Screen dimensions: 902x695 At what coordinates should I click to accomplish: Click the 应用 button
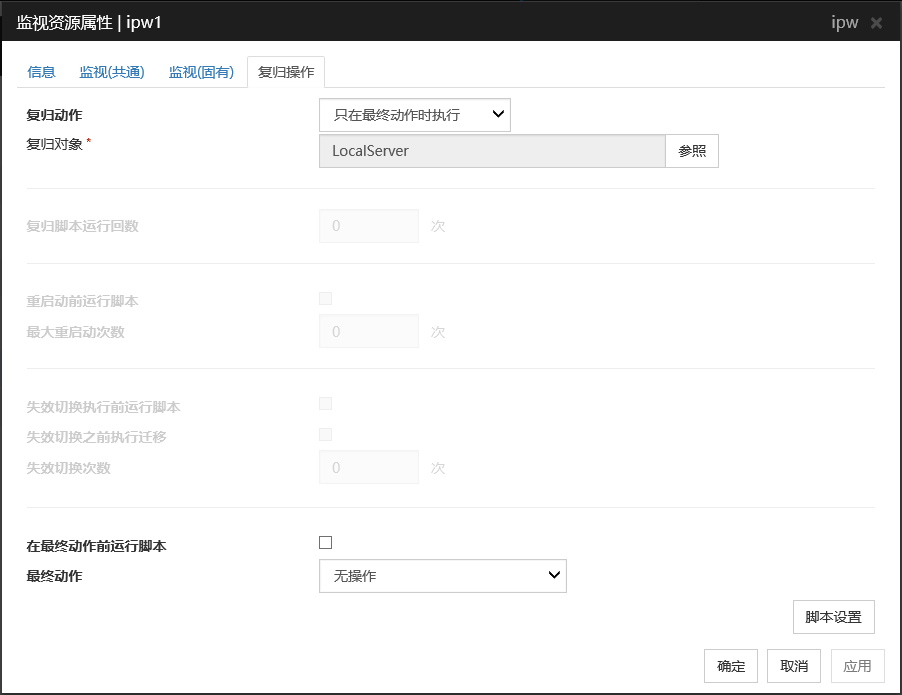point(857,666)
